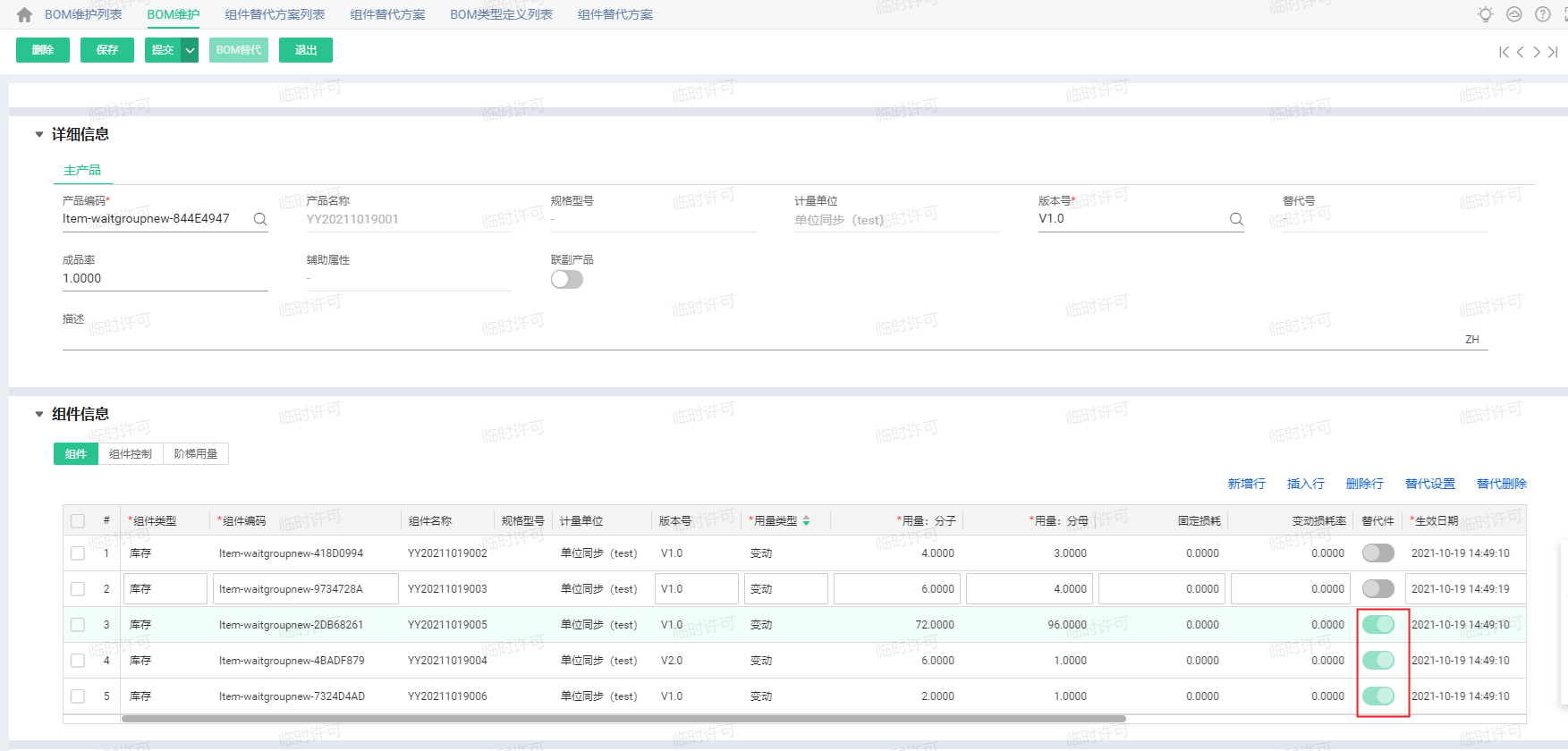
Task: Enable 替代件 for row 1
Action: tap(1378, 553)
